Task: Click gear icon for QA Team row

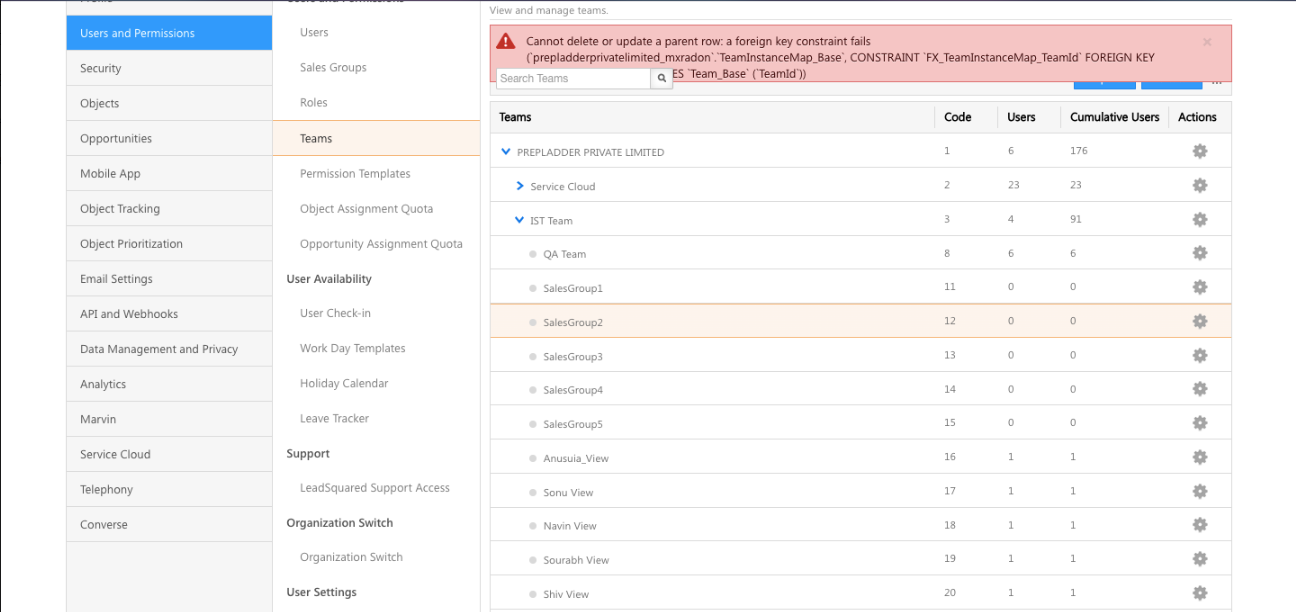Action: click(x=1199, y=253)
